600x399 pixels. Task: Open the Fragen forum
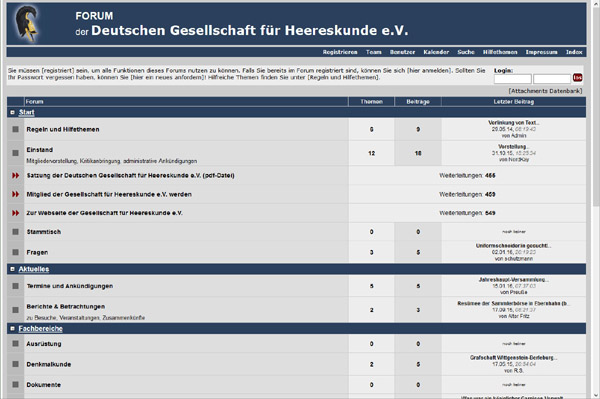37,252
